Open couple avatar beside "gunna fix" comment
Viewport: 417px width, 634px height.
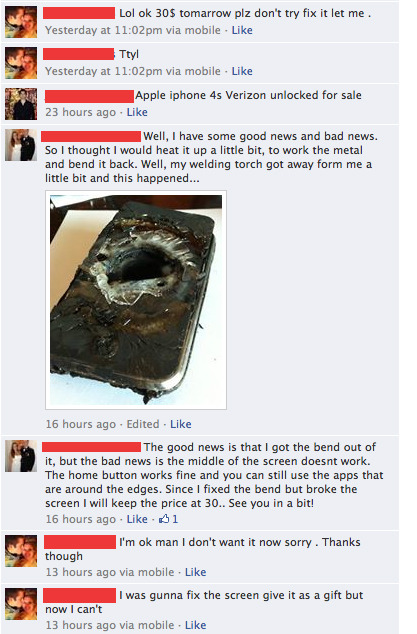tap(21, 604)
